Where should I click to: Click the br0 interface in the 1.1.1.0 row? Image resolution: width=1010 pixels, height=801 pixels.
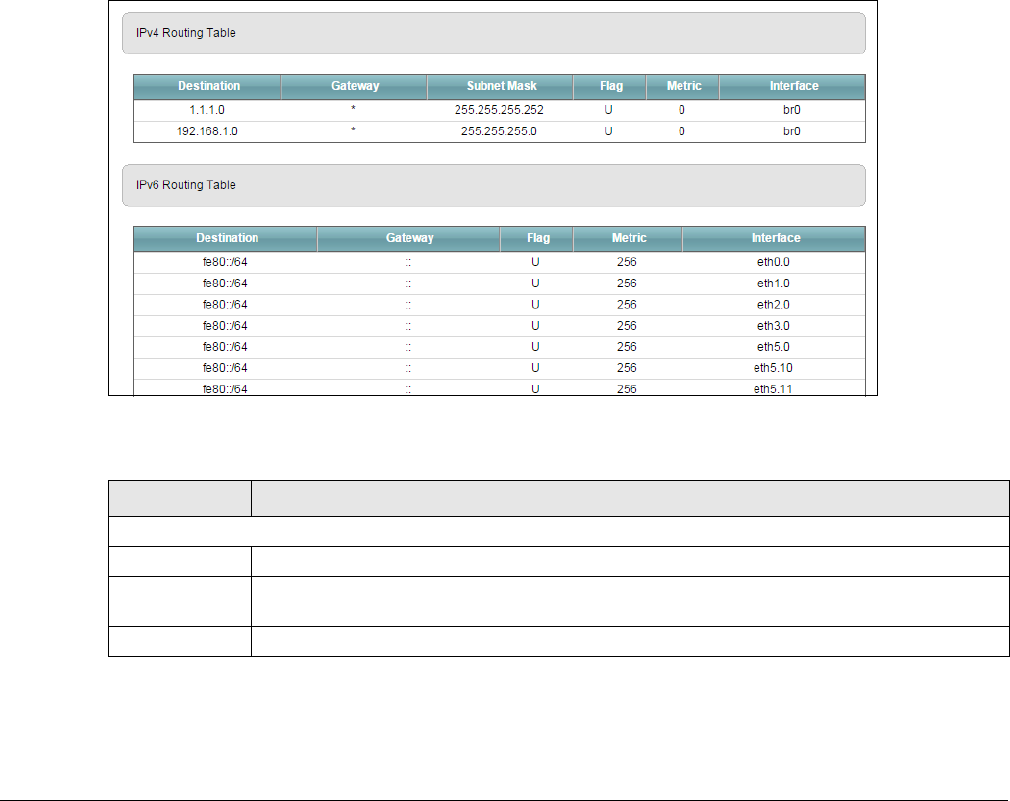792,110
